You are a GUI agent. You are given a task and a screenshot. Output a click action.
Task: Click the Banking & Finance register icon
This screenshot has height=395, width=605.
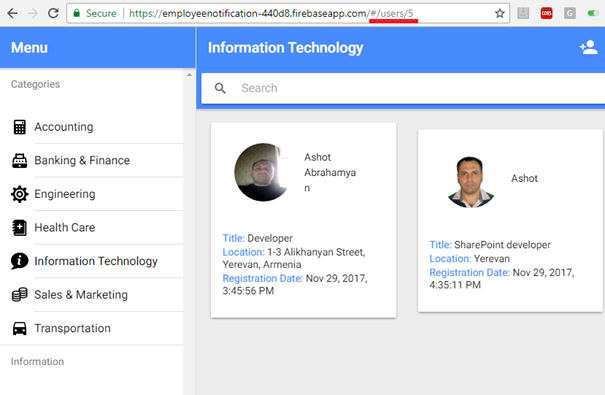point(20,160)
